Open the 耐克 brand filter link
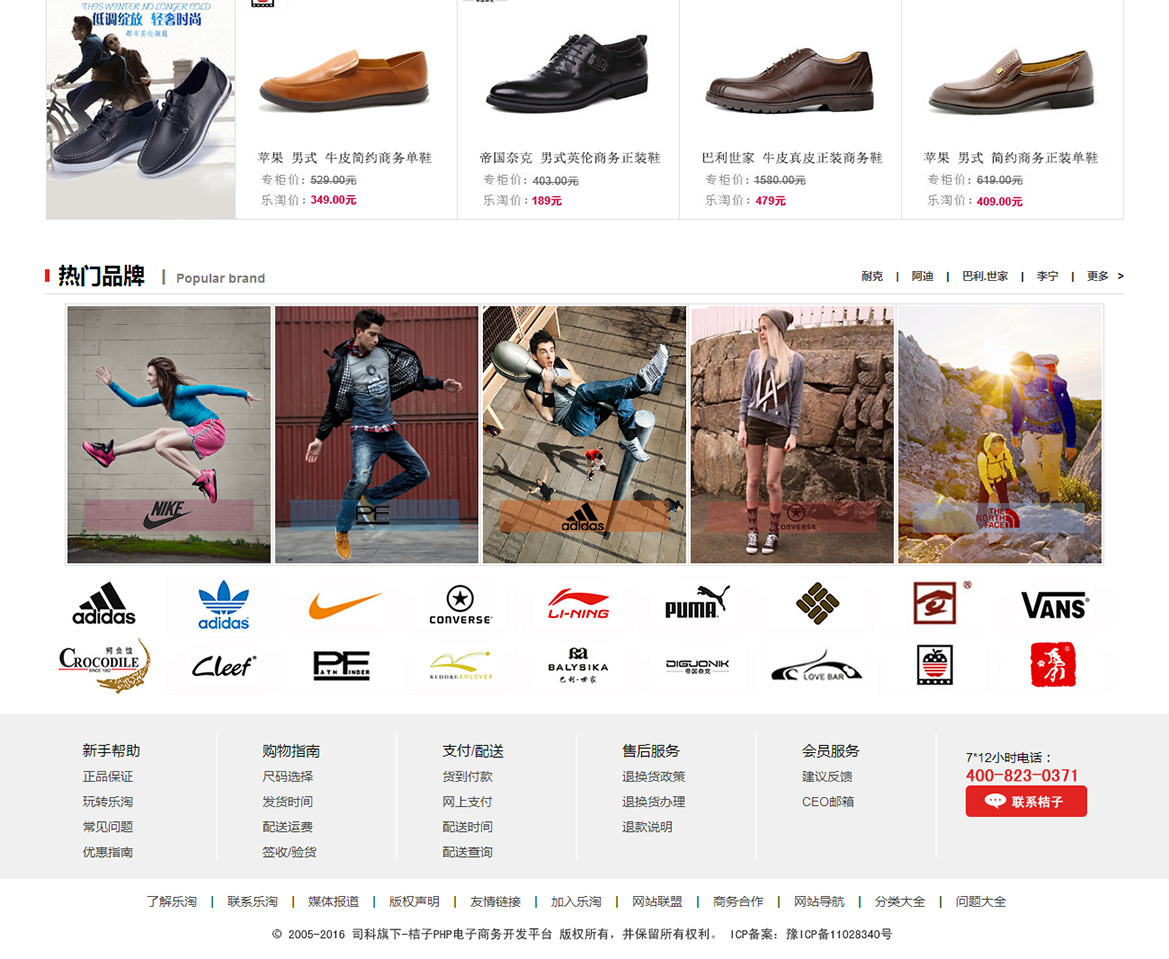Image resolution: width=1169 pixels, height=959 pixels. pyautogui.click(x=872, y=276)
